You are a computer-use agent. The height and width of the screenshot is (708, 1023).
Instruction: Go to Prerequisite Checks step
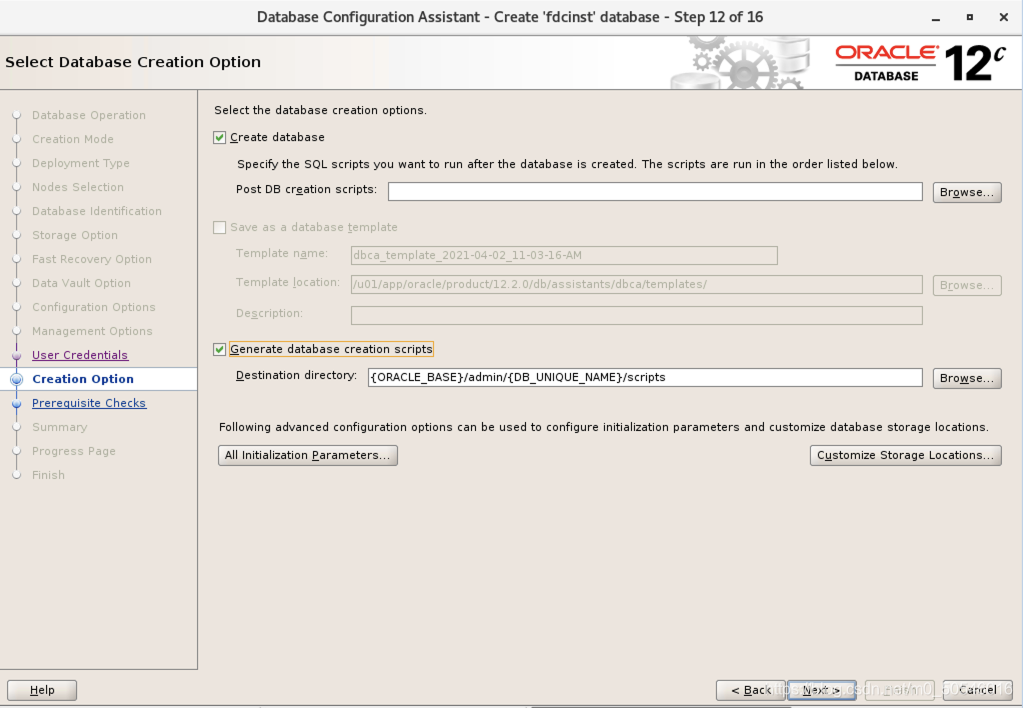pos(89,403)
